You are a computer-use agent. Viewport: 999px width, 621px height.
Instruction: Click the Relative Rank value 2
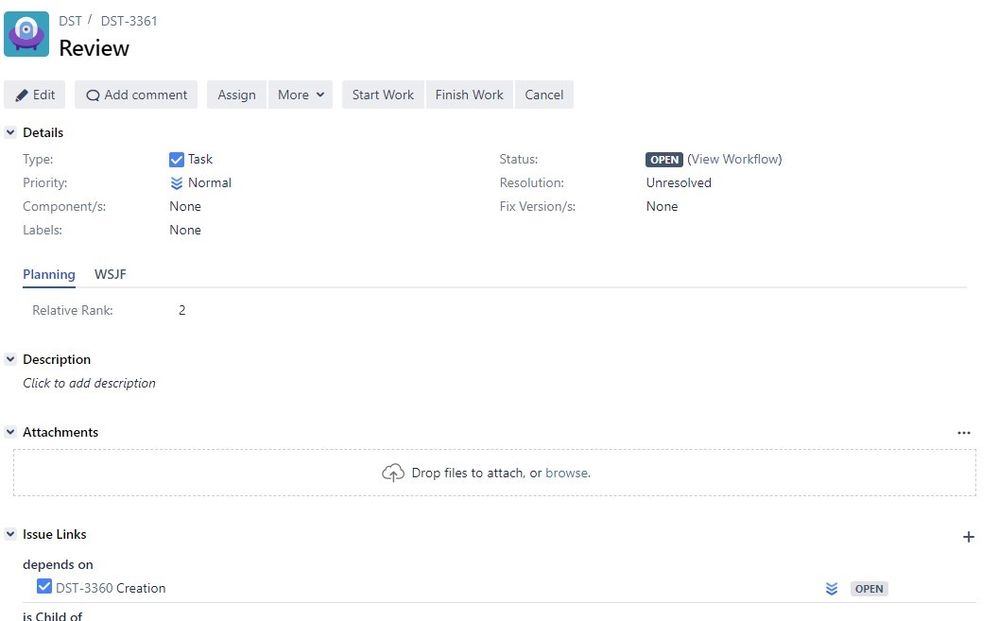(182, 310)
